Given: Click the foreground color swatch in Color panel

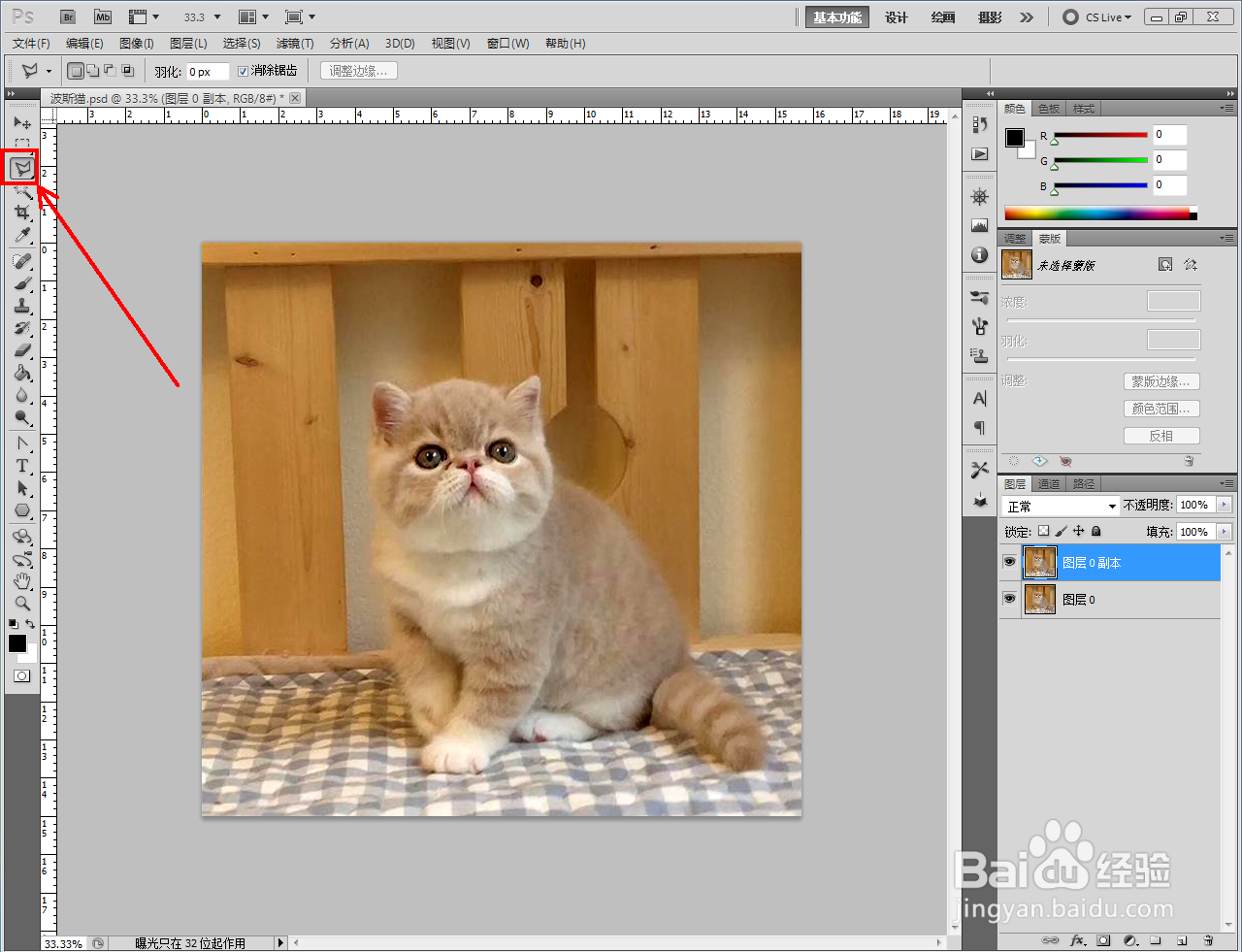Looking at the screenshot, I should coord(1015,138).
